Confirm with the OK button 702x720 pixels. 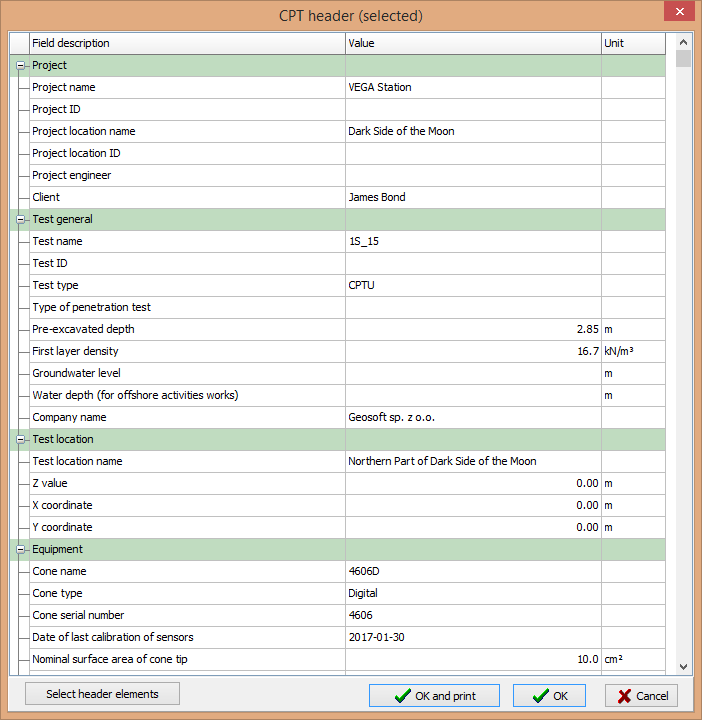click(x=549, y=696)
